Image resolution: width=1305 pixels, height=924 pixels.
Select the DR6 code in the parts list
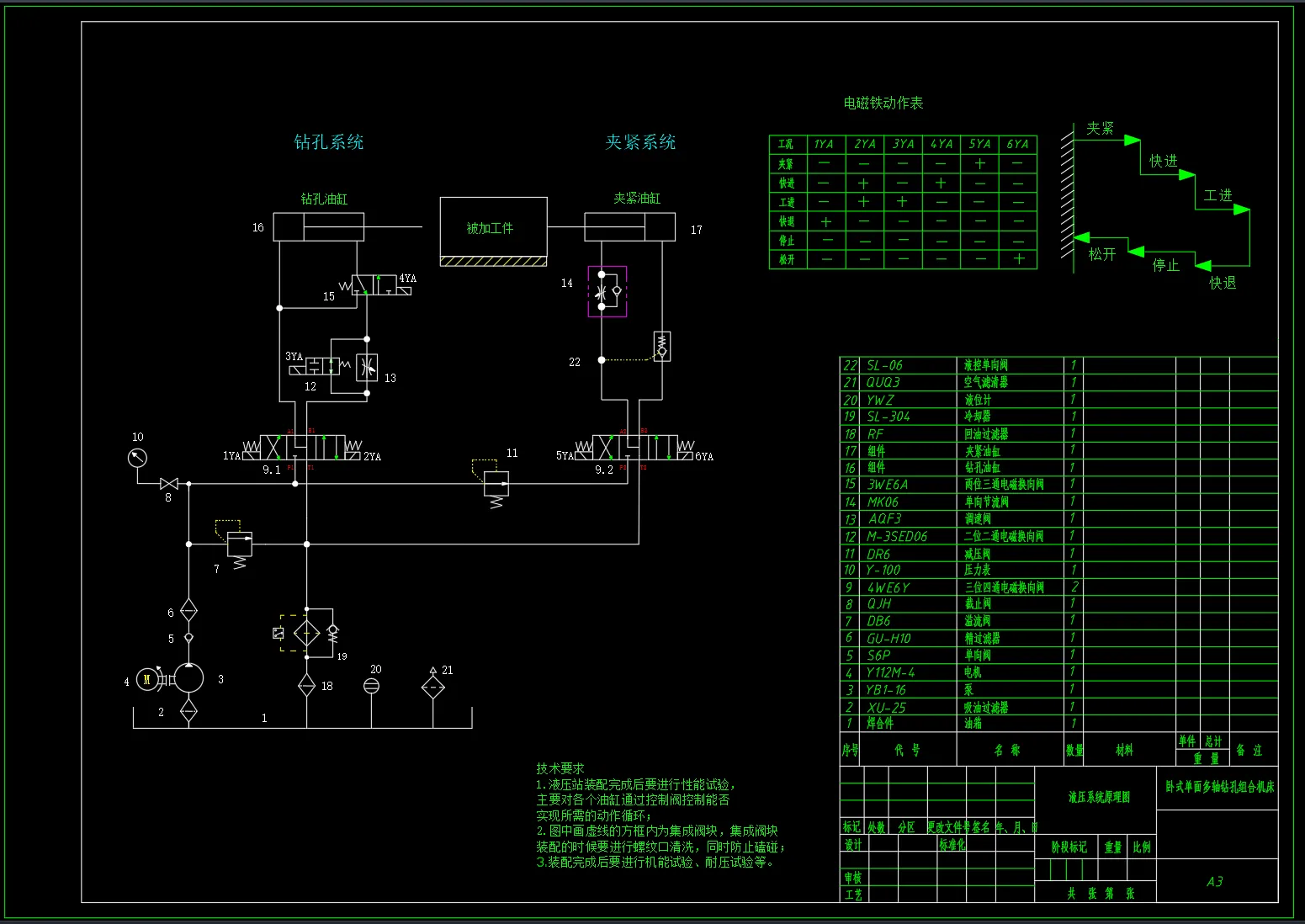(x=878, y=554)
